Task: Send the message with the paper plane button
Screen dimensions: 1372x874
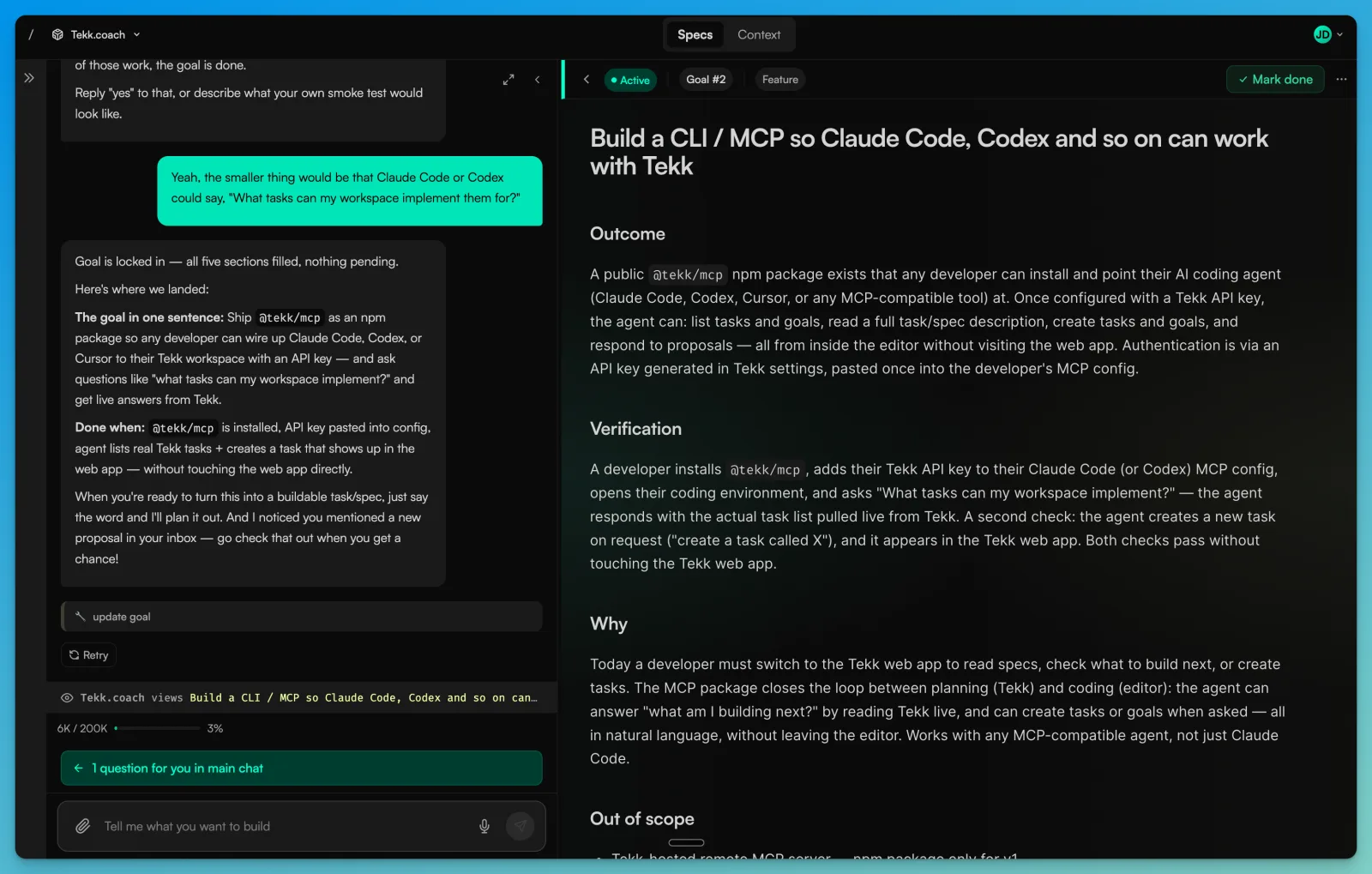Action: click(x=521, y=827)
